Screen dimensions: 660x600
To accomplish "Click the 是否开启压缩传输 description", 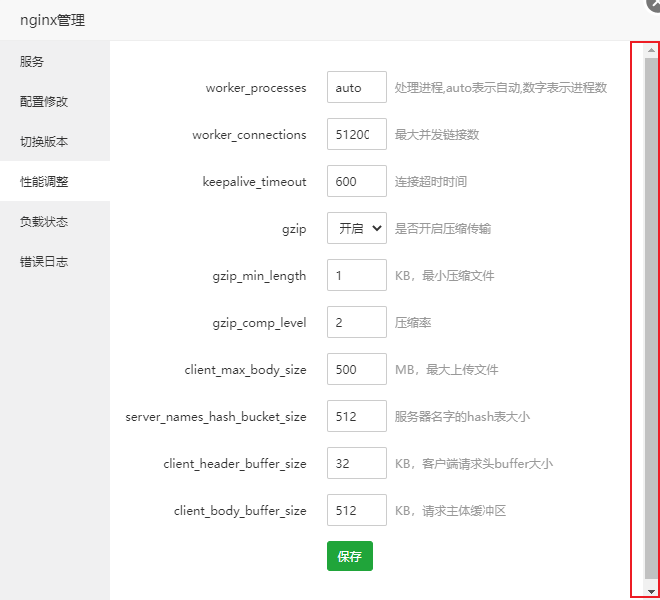I will [443, 229].
